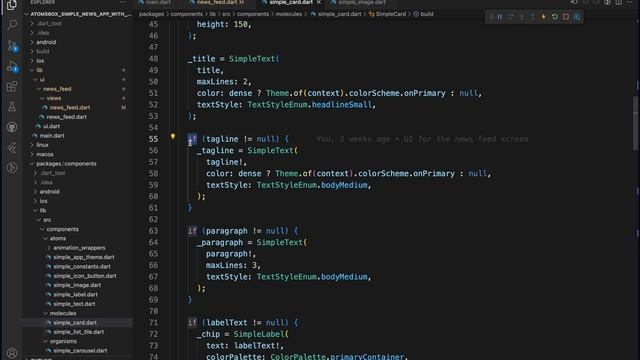Click Step Out in debug toolbar
Screen dimensions: 640x360
tap(533, 17)
